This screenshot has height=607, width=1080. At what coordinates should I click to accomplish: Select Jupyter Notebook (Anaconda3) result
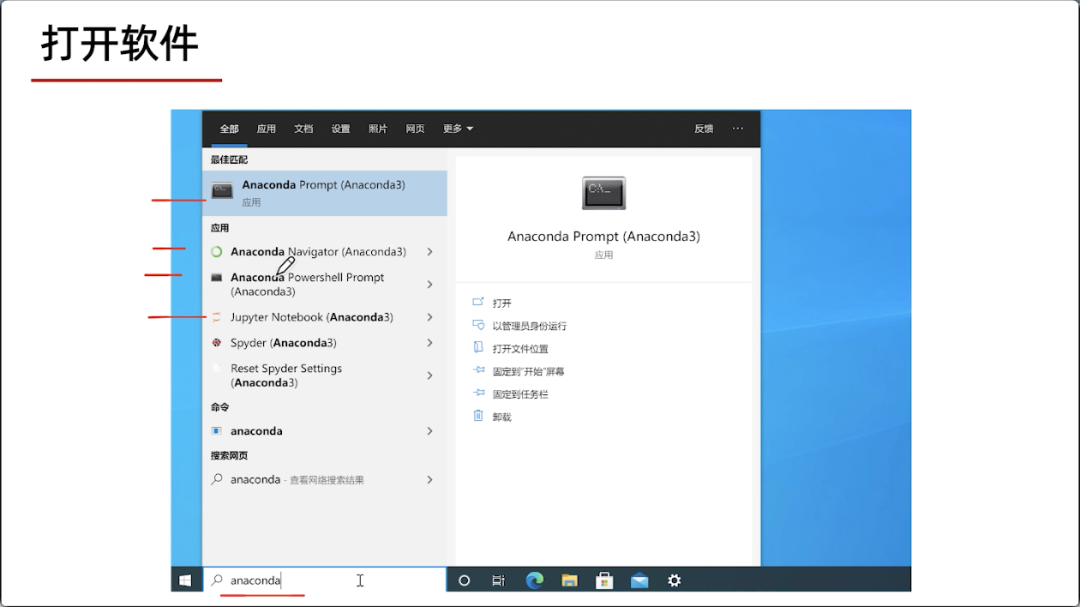pos(325,317)
